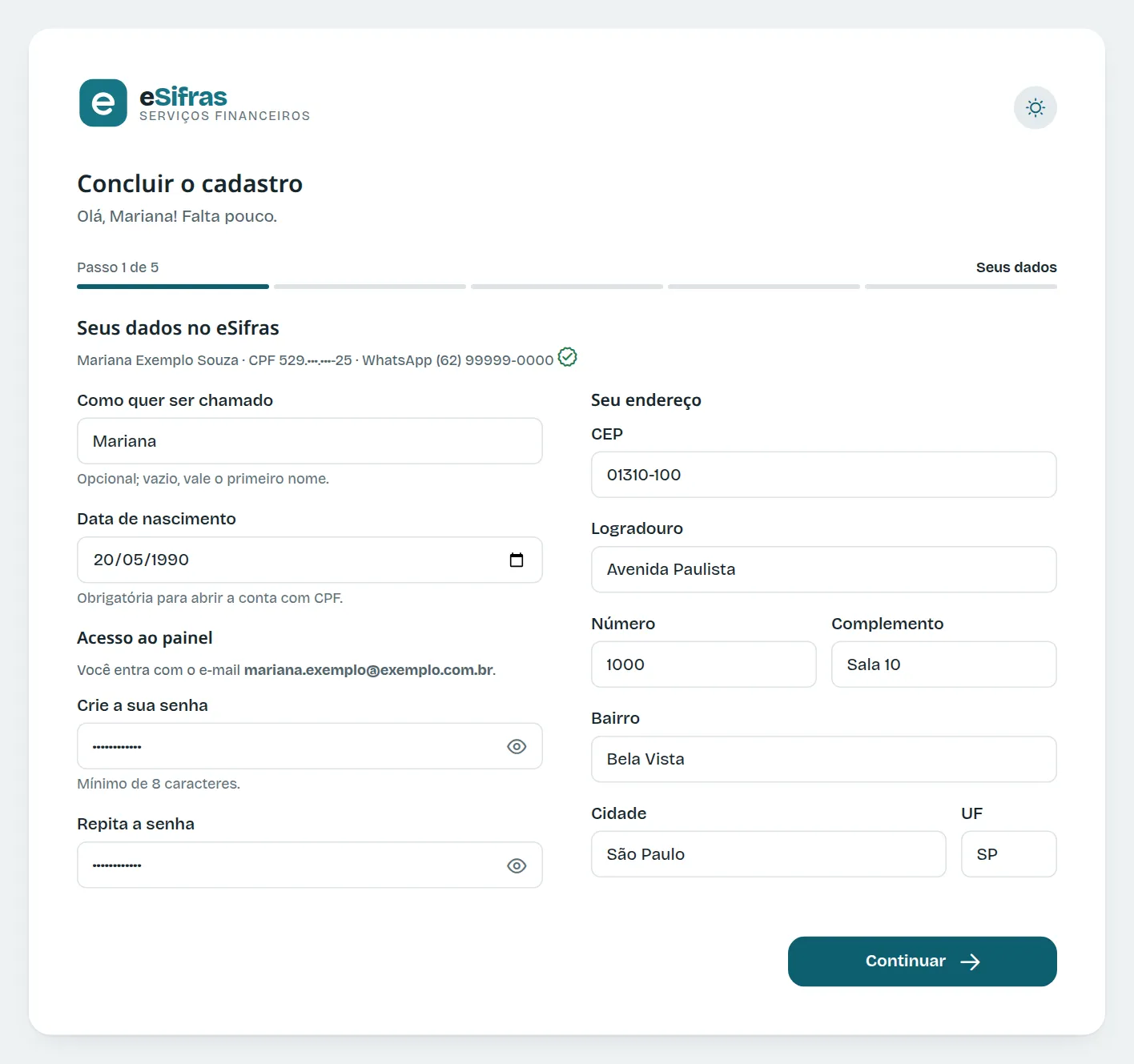Viewport: 1134px width, 1064px height.
Task: Show password in 'Repita a senha'
Action: [x=517, y=865]
